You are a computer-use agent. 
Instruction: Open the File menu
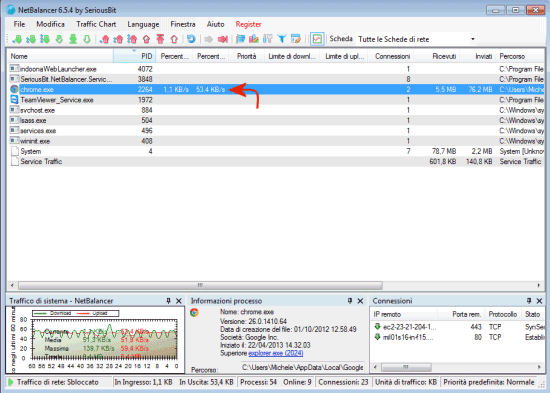pos(19,24)
